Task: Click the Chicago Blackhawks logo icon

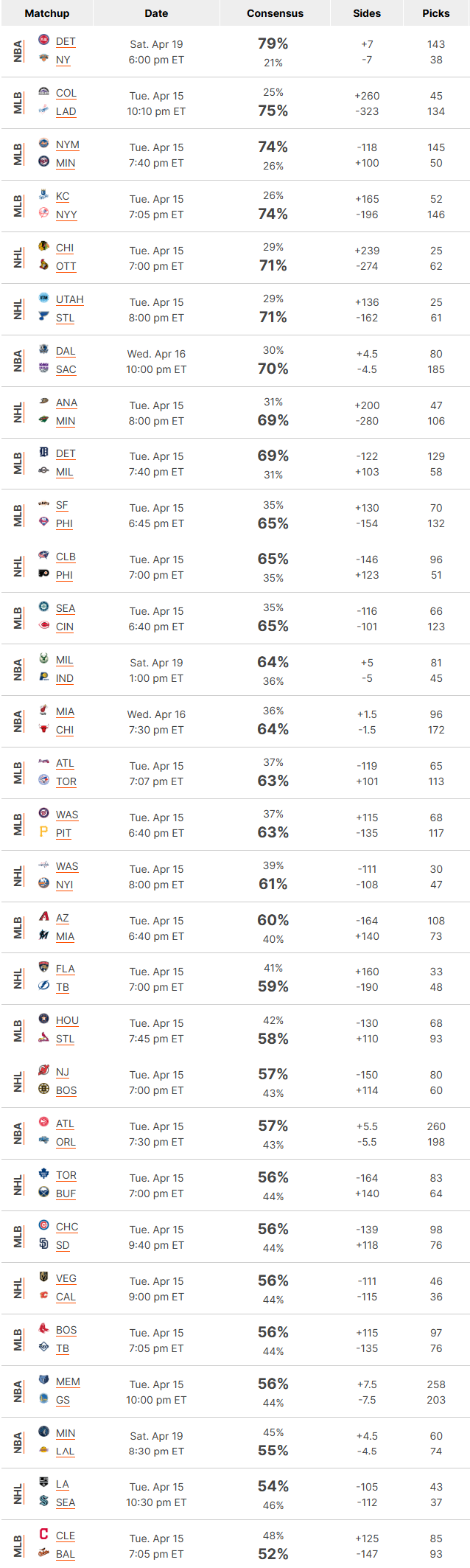Action: click(43, 246)
